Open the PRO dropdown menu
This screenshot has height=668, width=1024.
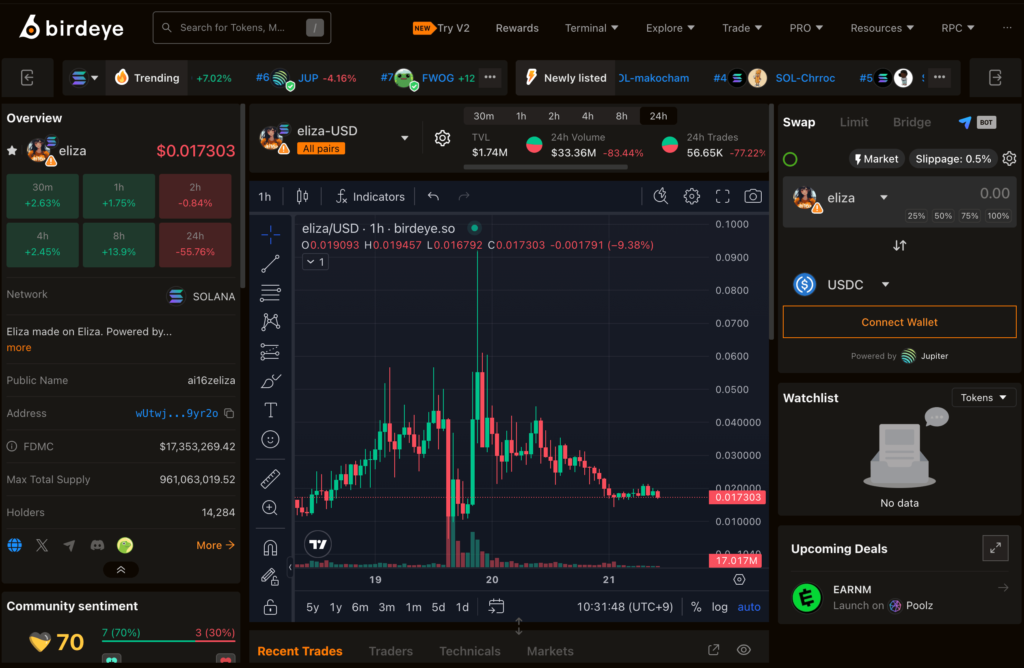[806, 28]
